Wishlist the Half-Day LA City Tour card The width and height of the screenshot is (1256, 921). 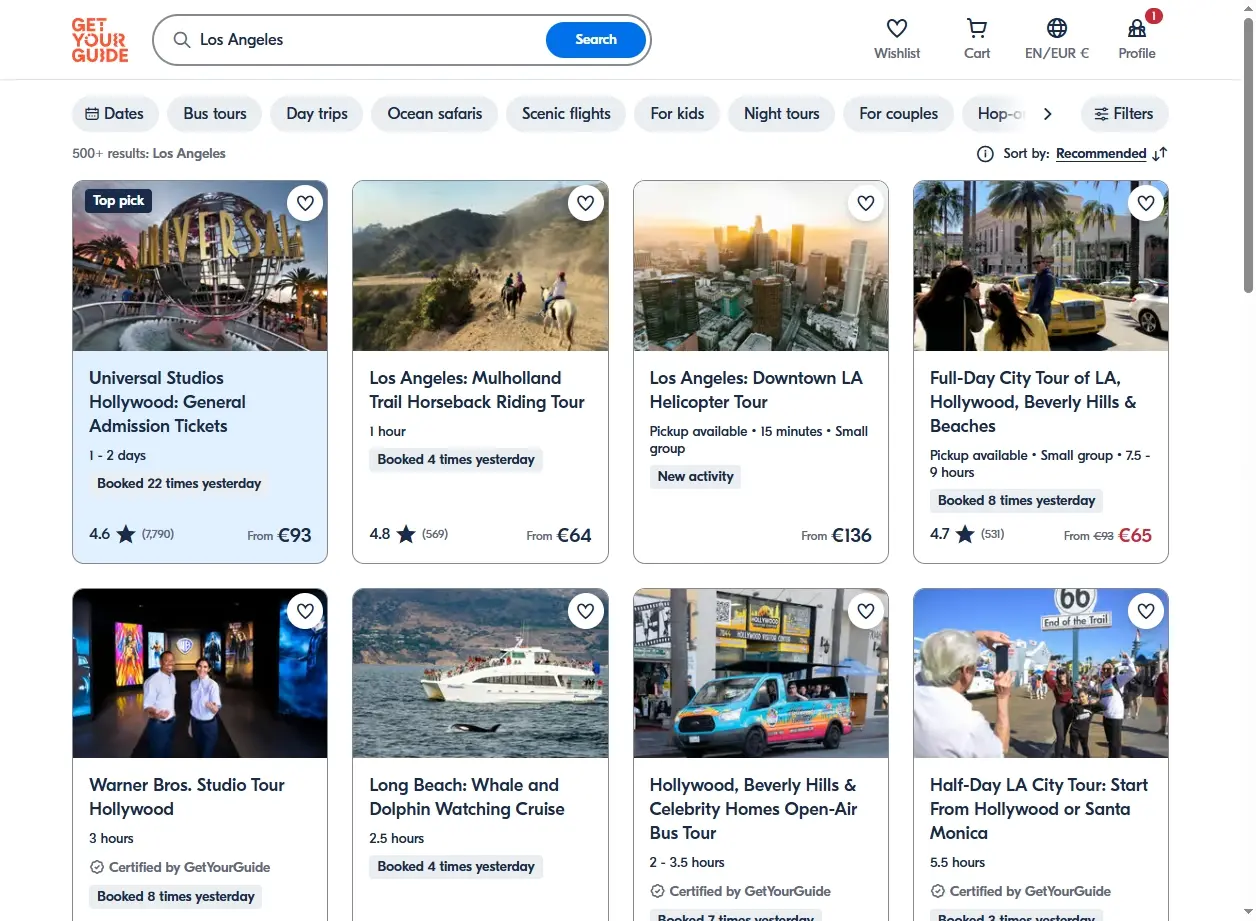click(1146, 610)
